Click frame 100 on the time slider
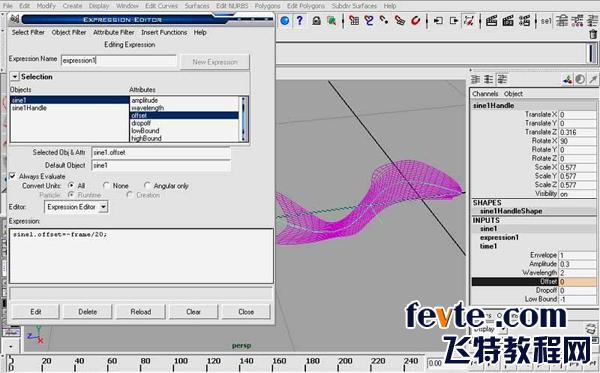600x373 pixels. [181, 361]
